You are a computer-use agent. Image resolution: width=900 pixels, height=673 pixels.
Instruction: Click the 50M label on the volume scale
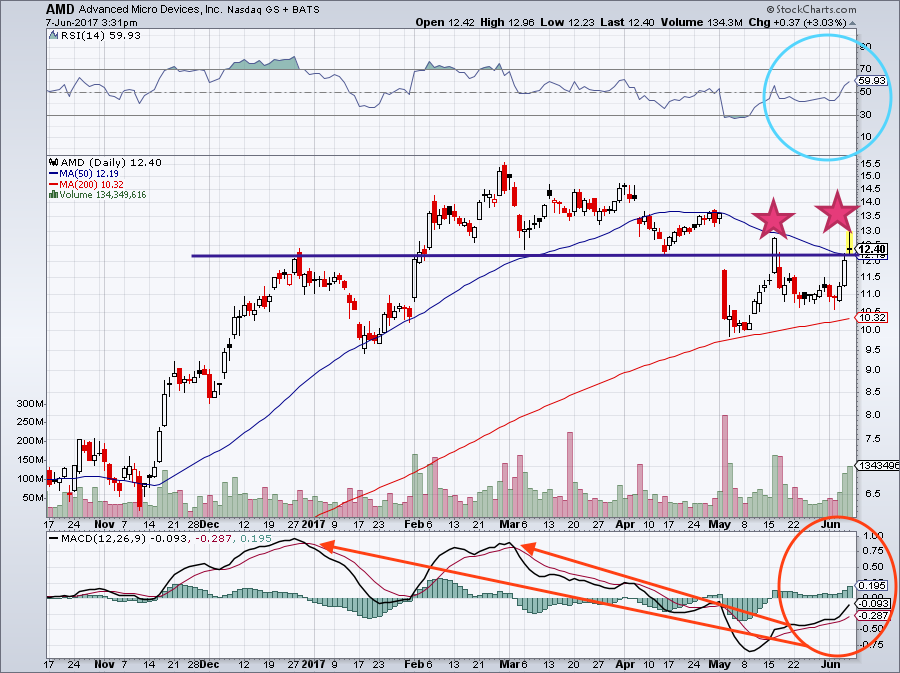33,498
